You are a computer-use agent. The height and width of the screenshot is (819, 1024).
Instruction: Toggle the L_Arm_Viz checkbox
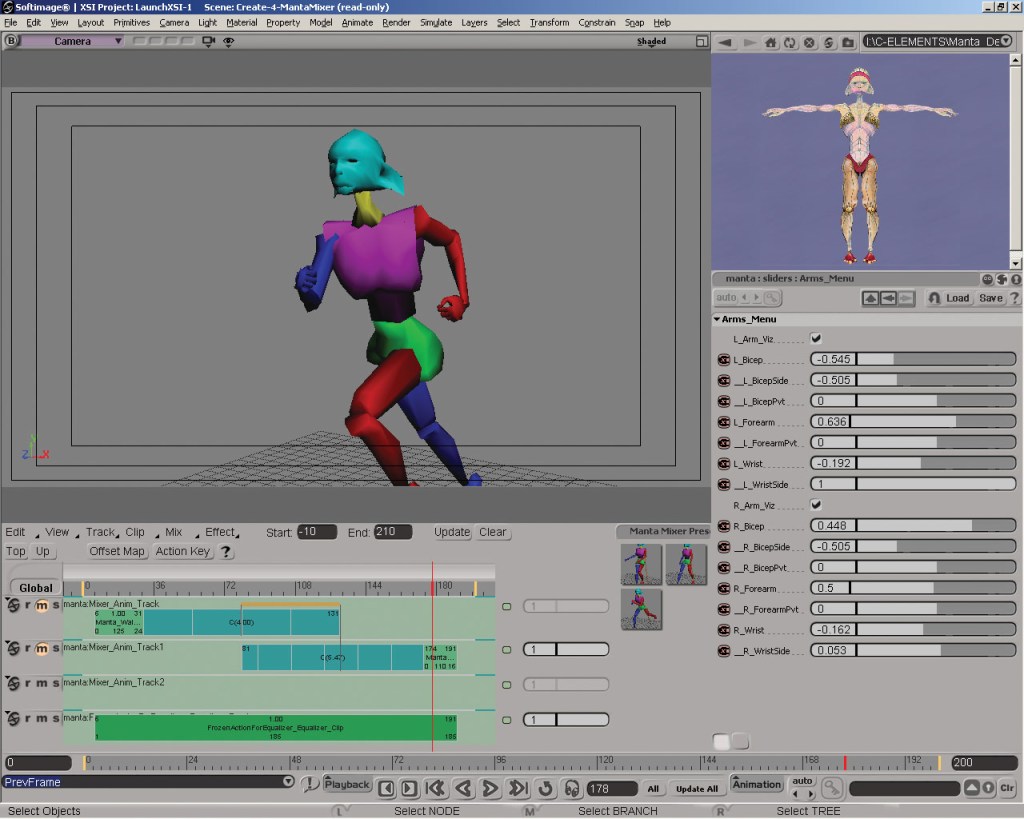[816, 339]
